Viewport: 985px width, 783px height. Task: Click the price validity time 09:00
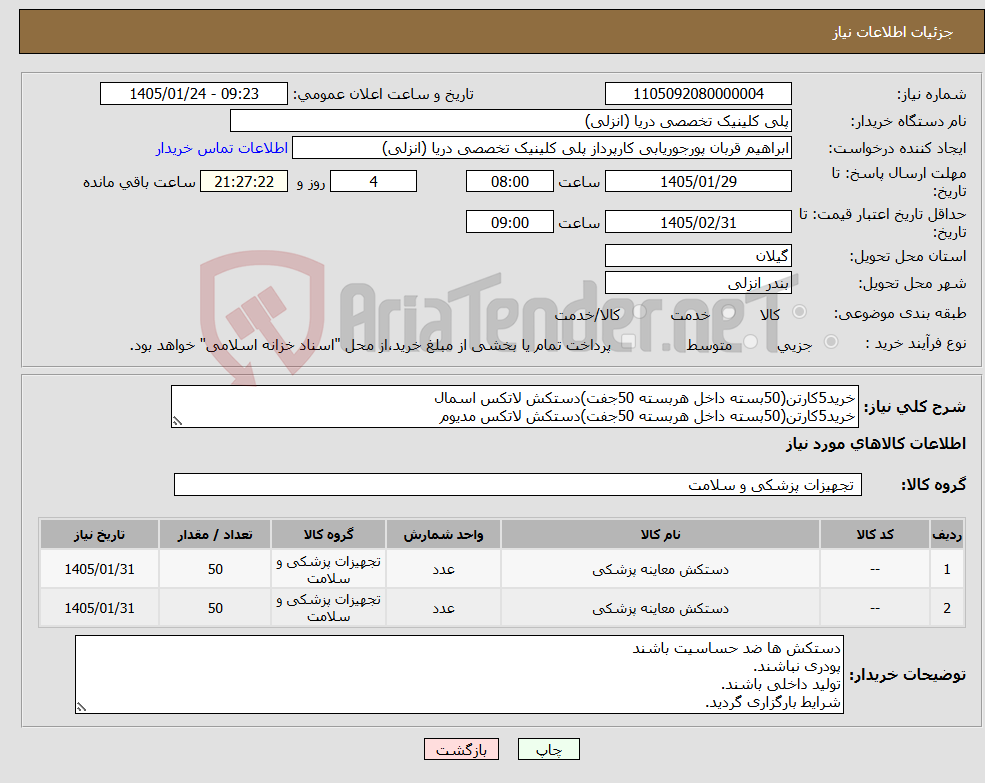coord(509,222)
